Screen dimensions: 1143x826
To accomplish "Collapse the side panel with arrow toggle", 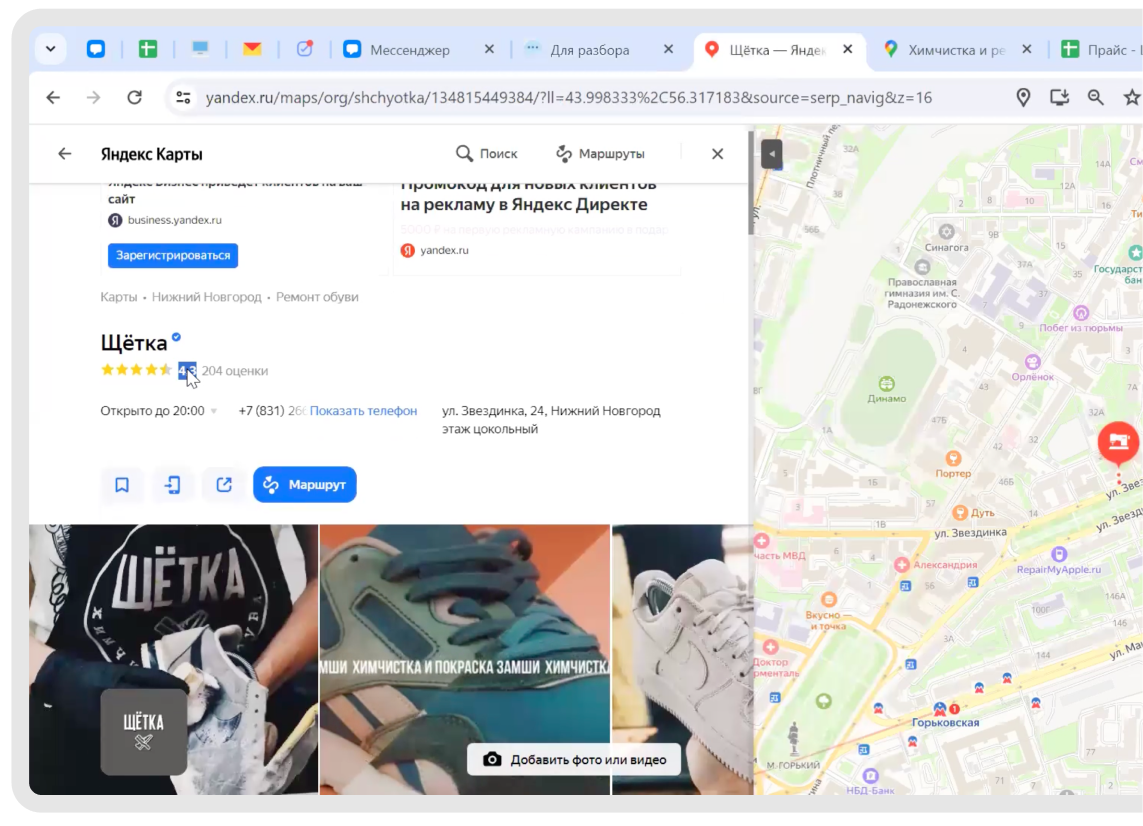I will click(772, 154).
